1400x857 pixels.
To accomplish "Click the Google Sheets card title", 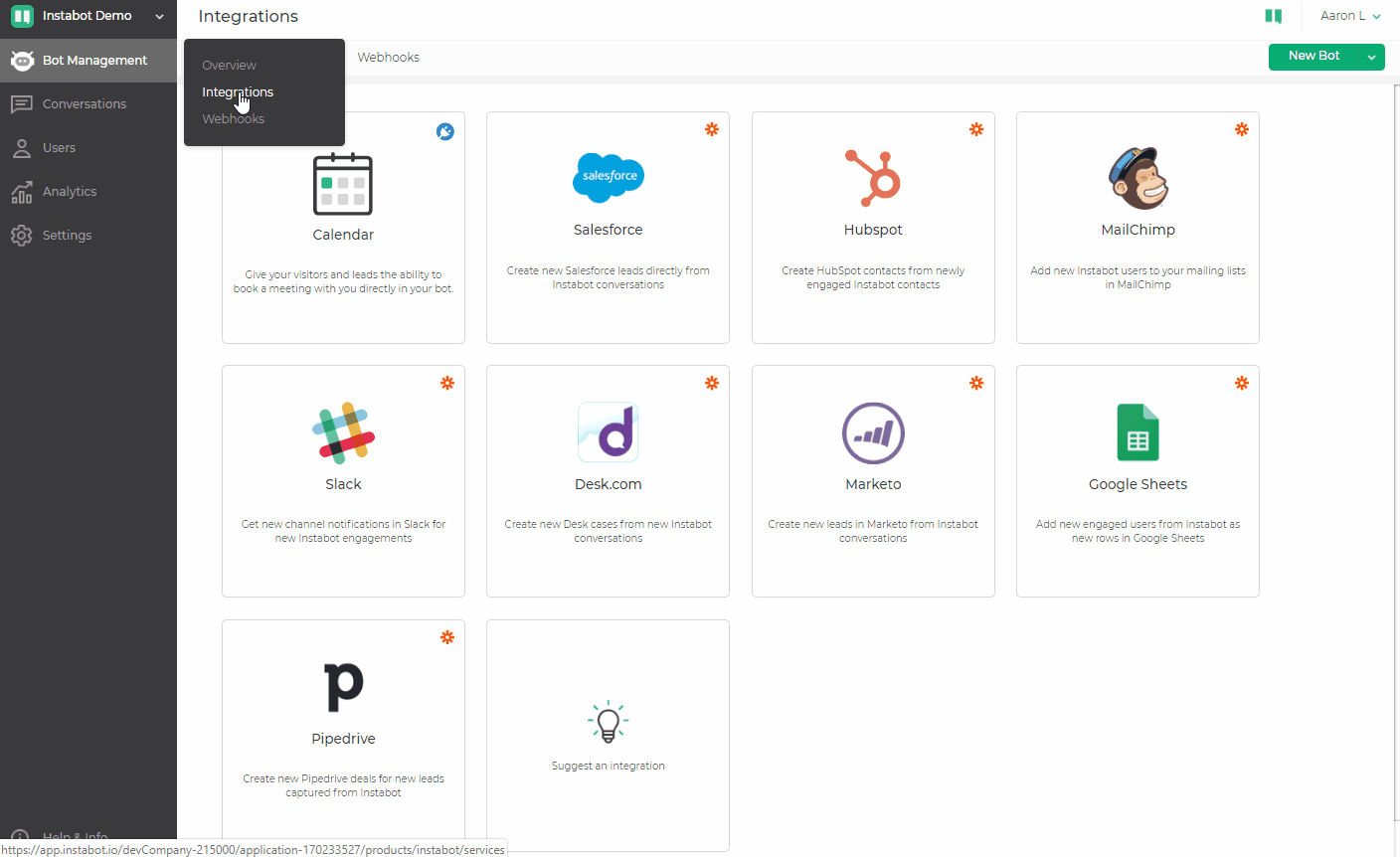I will [1138, 485].
